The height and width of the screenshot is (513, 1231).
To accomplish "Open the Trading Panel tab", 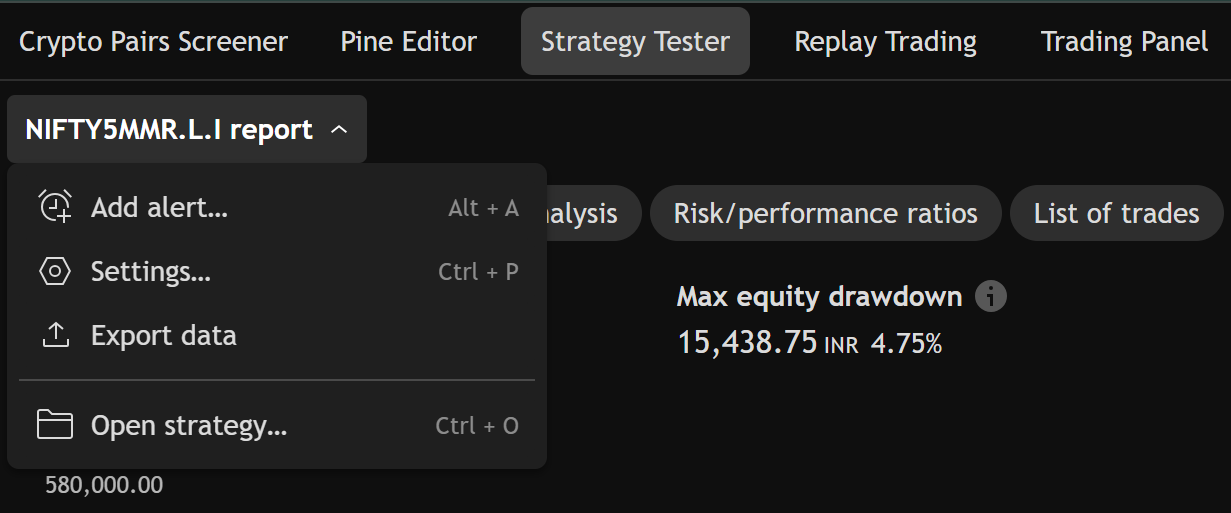I will pos(1124,42).
